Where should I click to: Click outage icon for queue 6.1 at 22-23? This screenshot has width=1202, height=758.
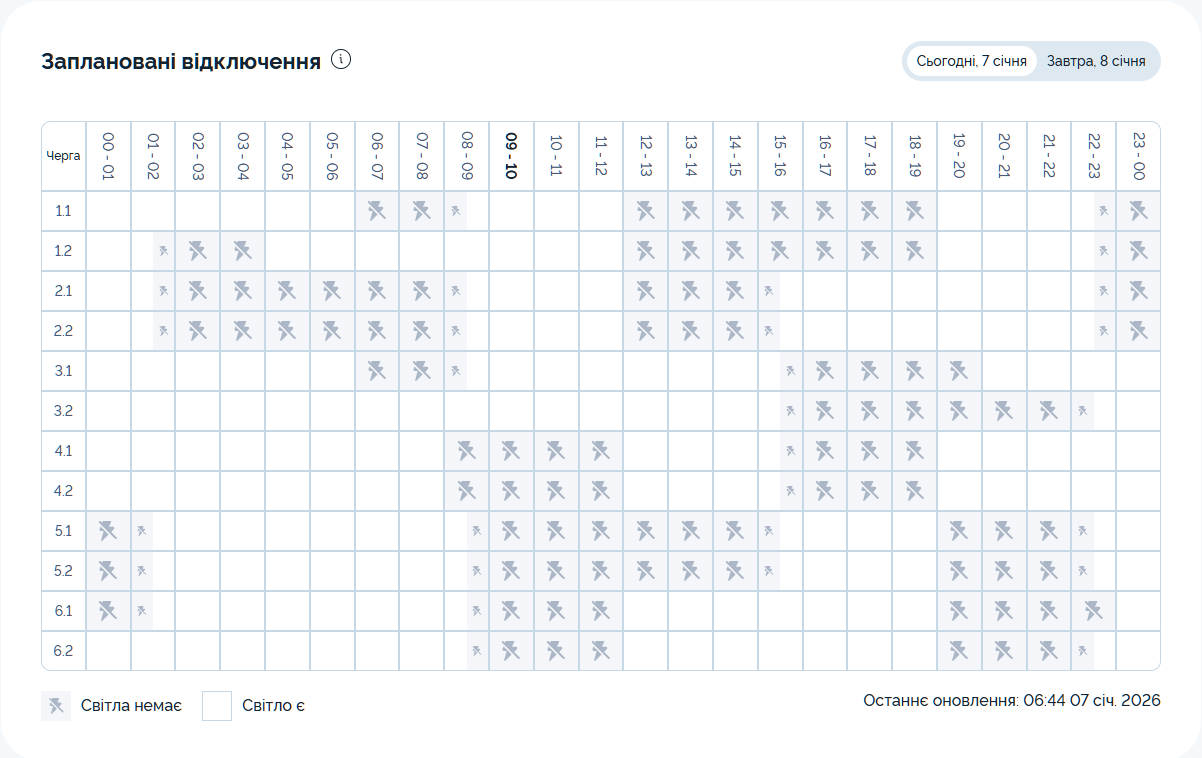tap(1093, 611)
